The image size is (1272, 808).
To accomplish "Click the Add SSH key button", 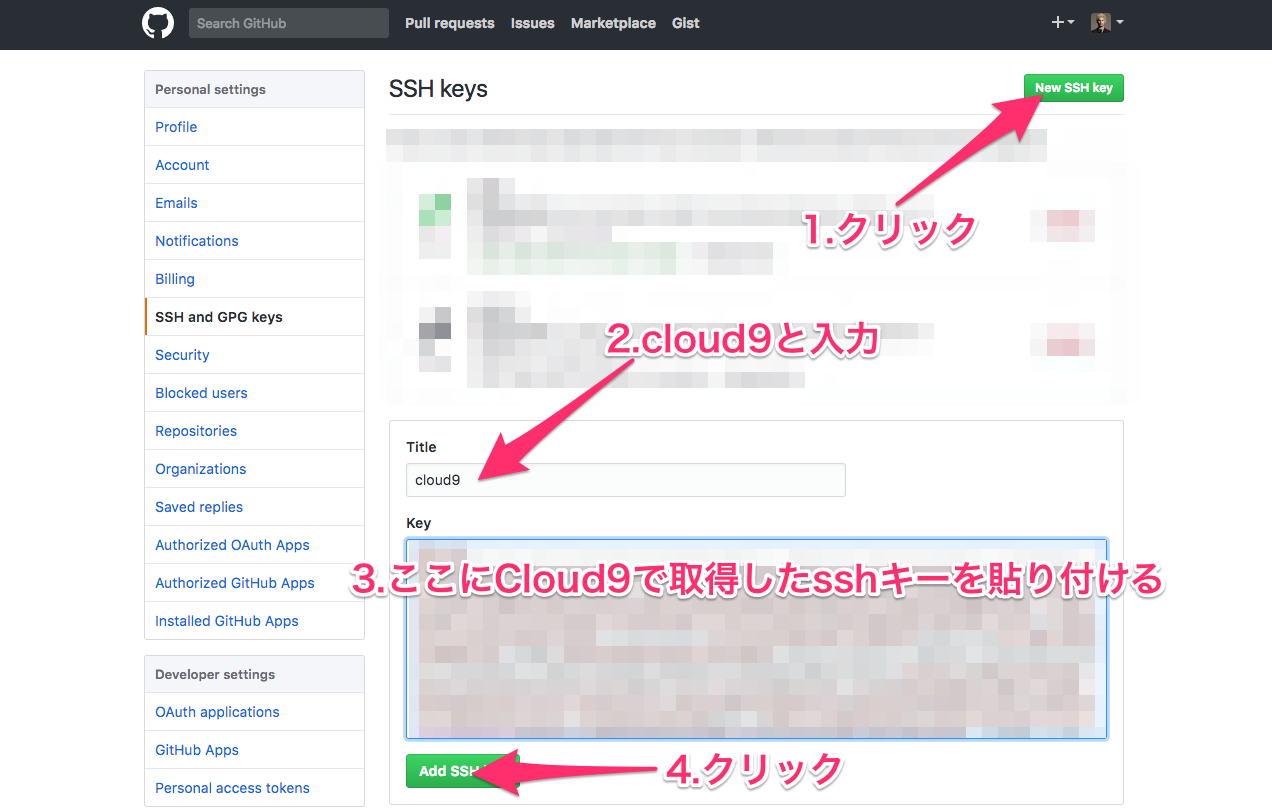I will 462,771.
